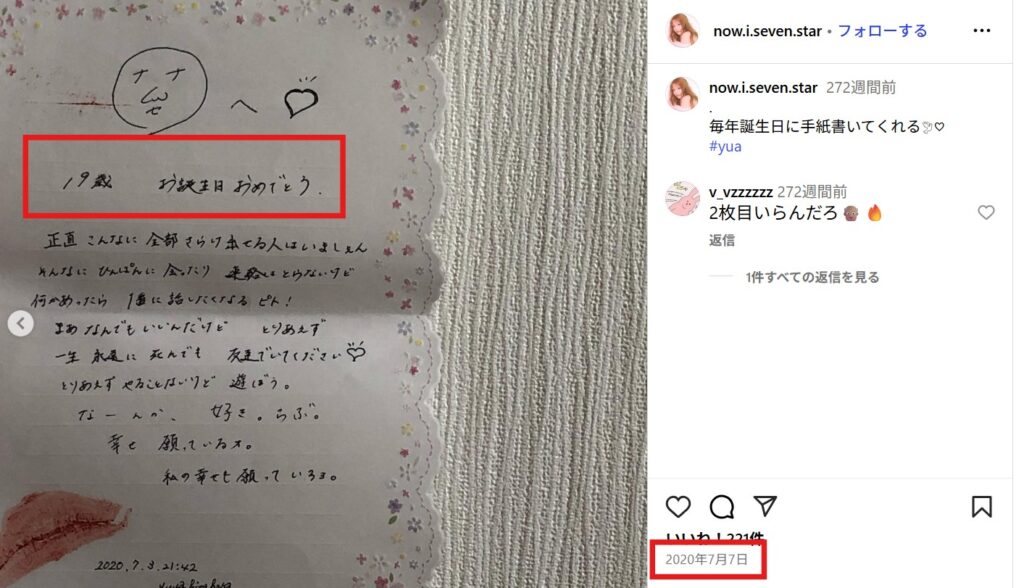Go to the previous photo with the left arrow
The image size is (1024, 588).
(x=21, y=323)
